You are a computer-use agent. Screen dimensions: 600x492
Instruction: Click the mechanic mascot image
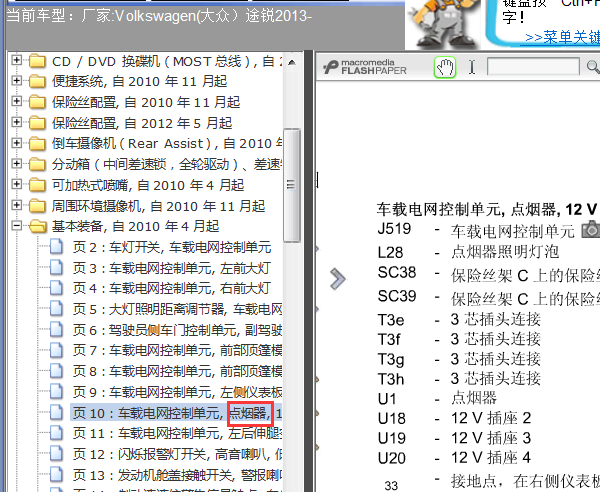(444, 23)
